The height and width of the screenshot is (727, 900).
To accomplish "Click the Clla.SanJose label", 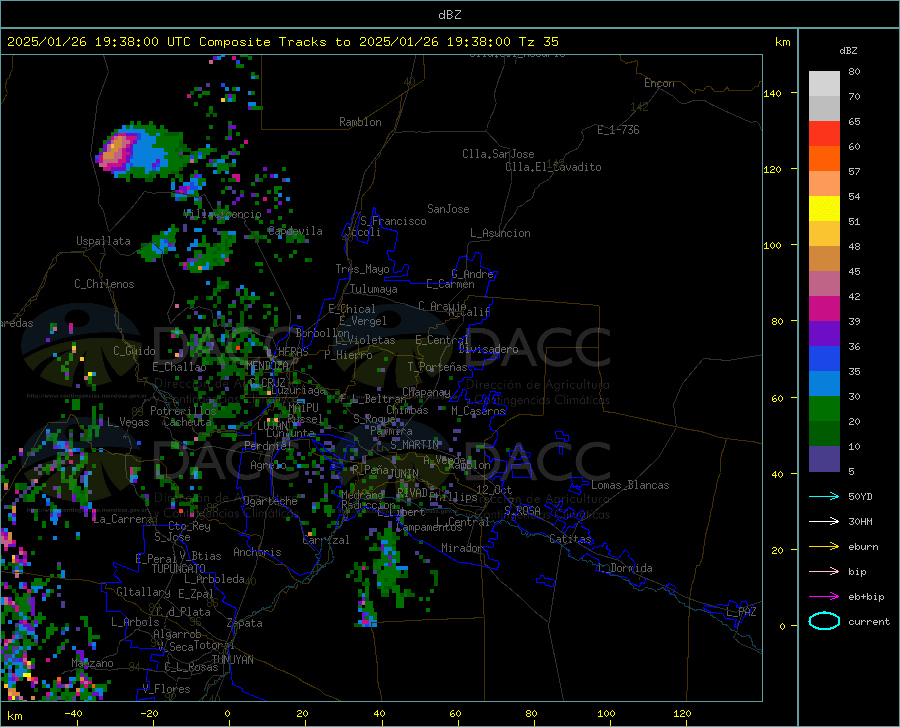I will 498,154.
